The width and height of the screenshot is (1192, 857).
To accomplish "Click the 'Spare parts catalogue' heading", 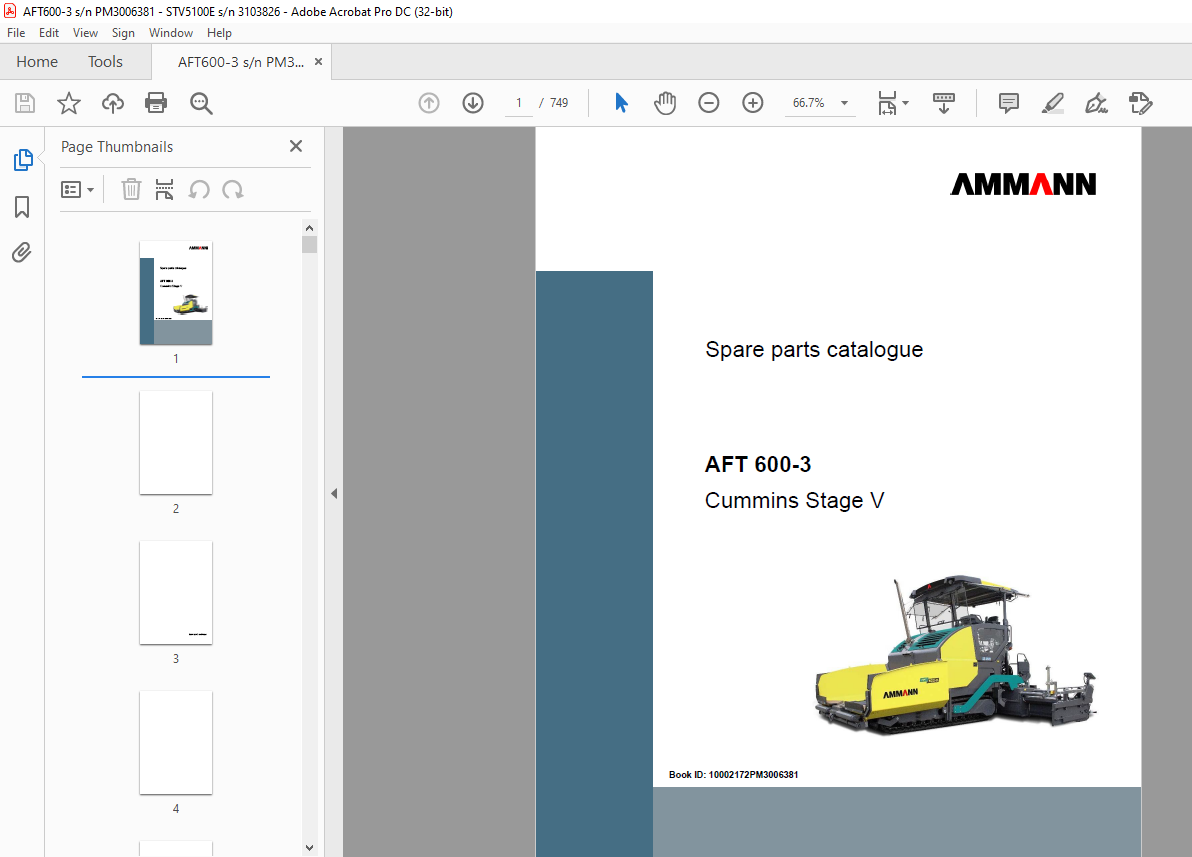I will [x=813, y=349].
